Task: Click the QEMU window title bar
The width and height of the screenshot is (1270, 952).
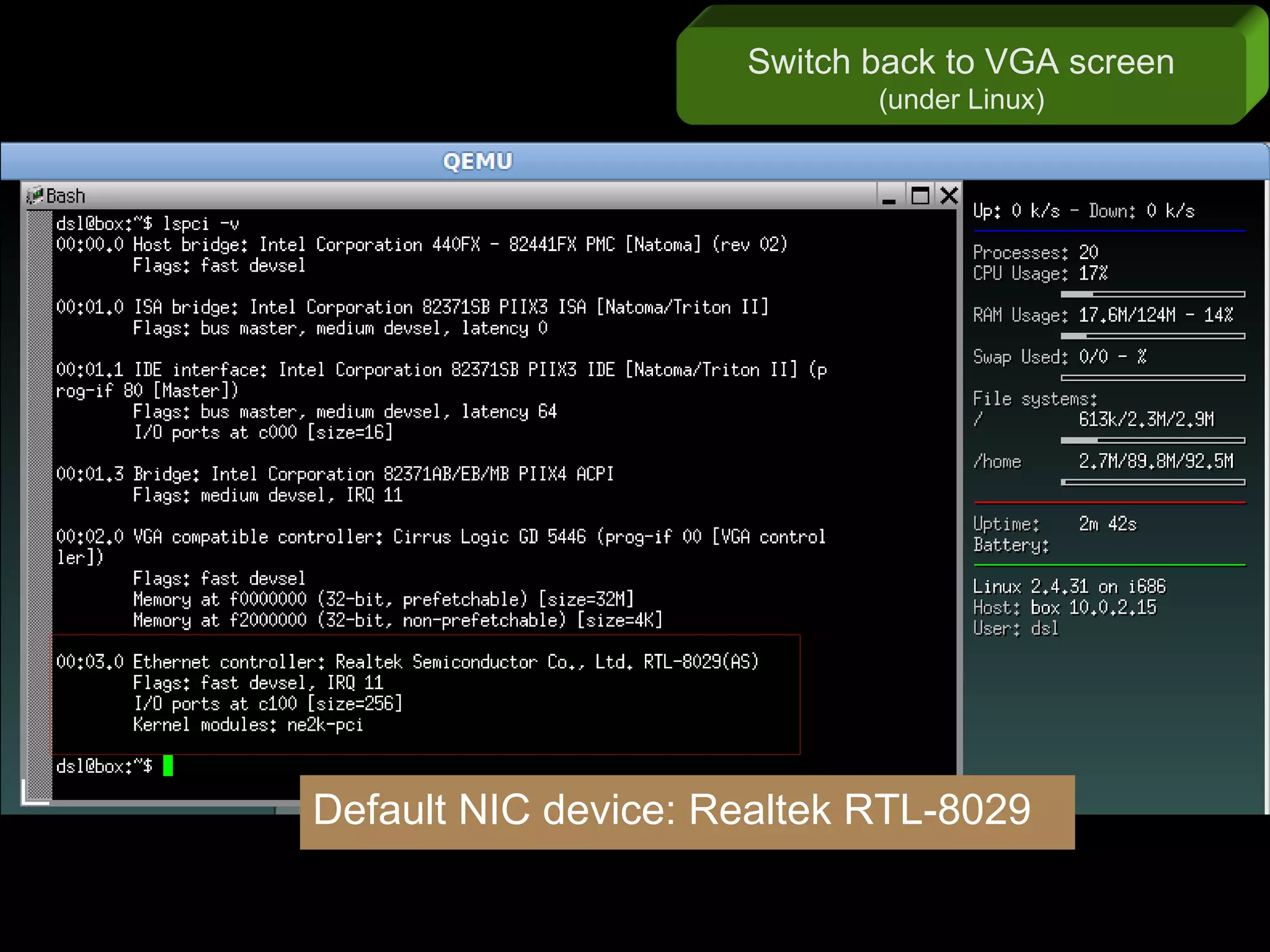Action: 635,161
